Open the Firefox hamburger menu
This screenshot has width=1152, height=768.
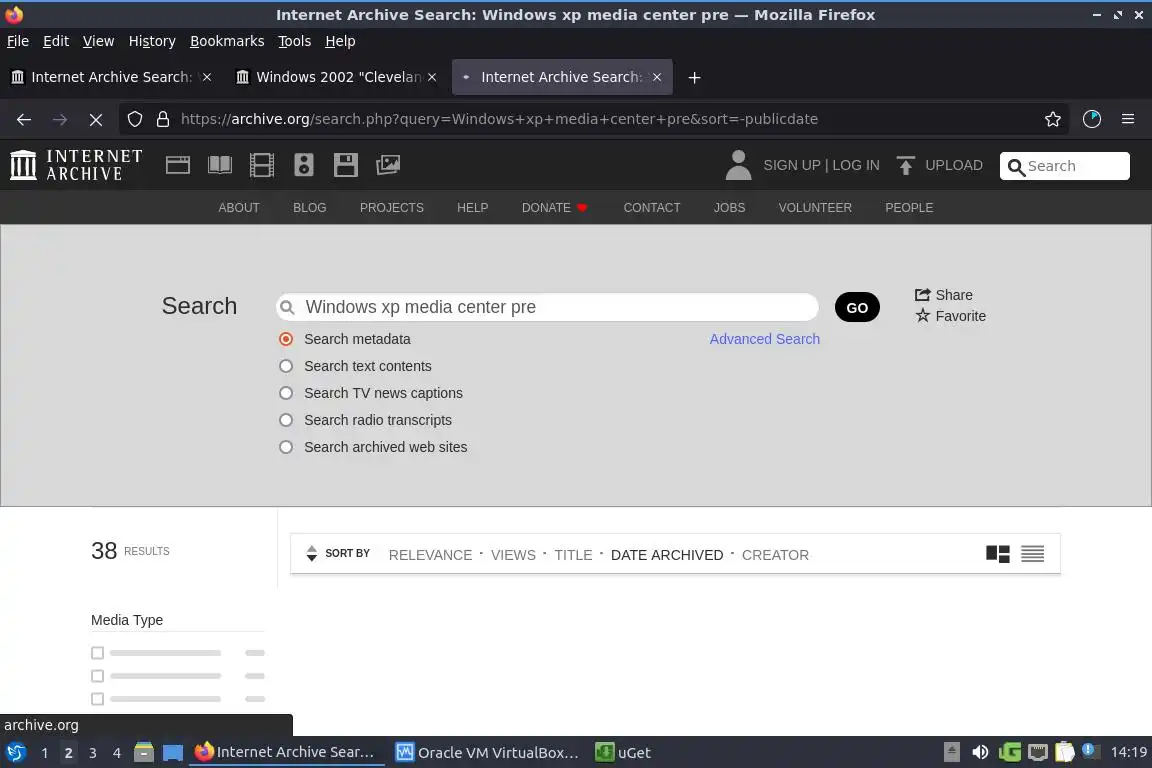pyautogui.click(x=1128, y=119)
